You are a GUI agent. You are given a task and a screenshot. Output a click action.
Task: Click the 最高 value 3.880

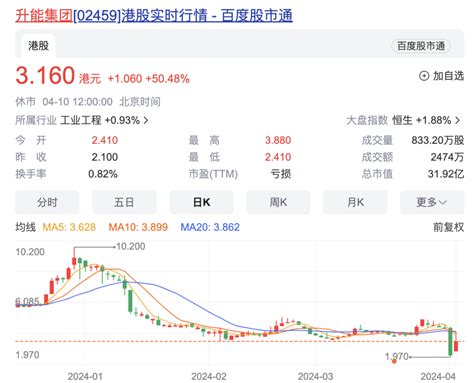tap(278, 140)
